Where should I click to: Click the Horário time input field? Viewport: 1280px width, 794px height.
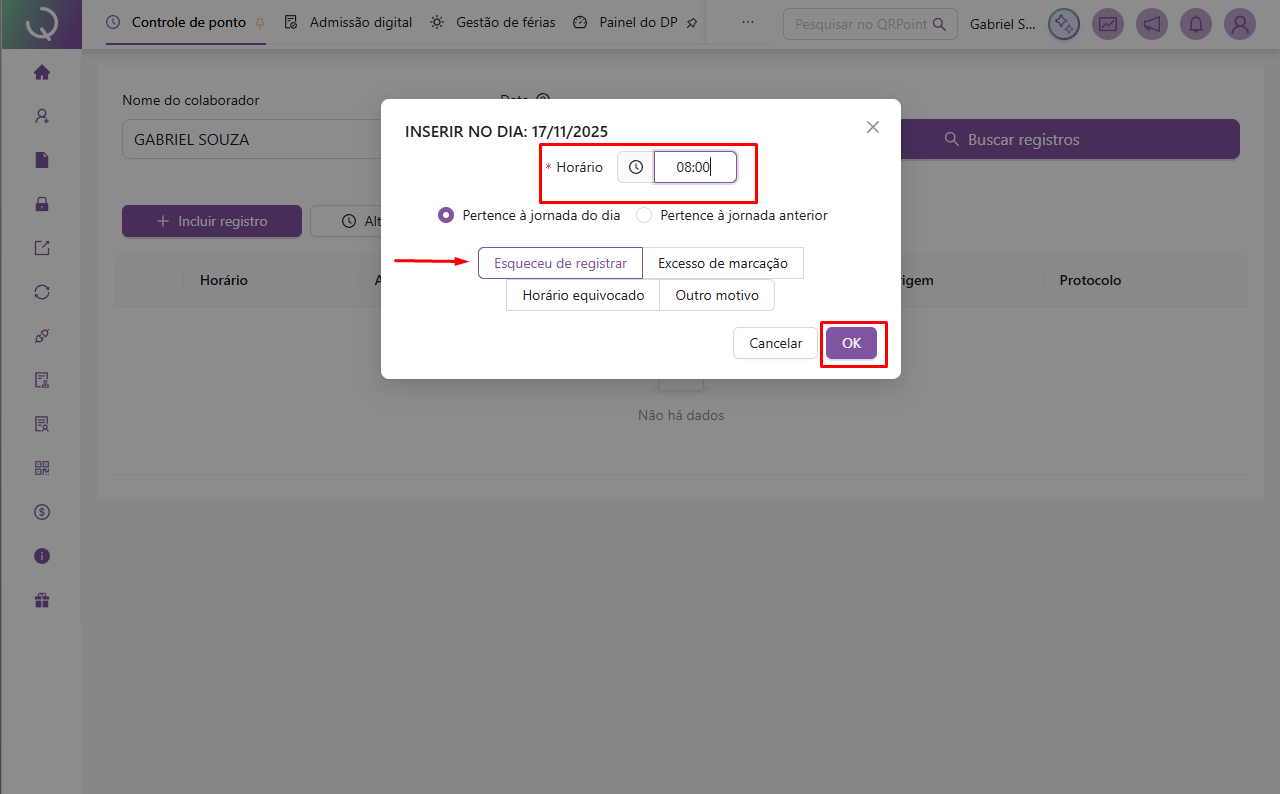tap(695, 167)
